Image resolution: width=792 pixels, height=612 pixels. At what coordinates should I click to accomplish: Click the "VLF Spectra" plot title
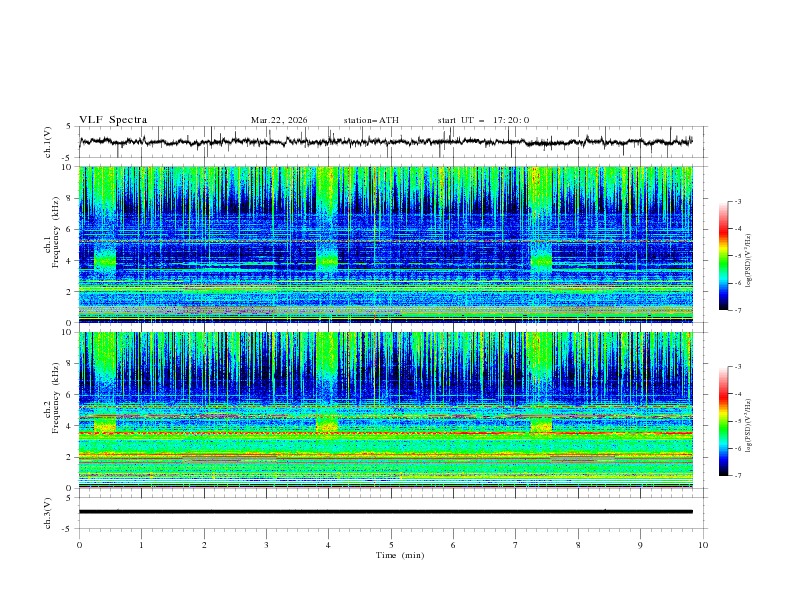tap(113, 120)
